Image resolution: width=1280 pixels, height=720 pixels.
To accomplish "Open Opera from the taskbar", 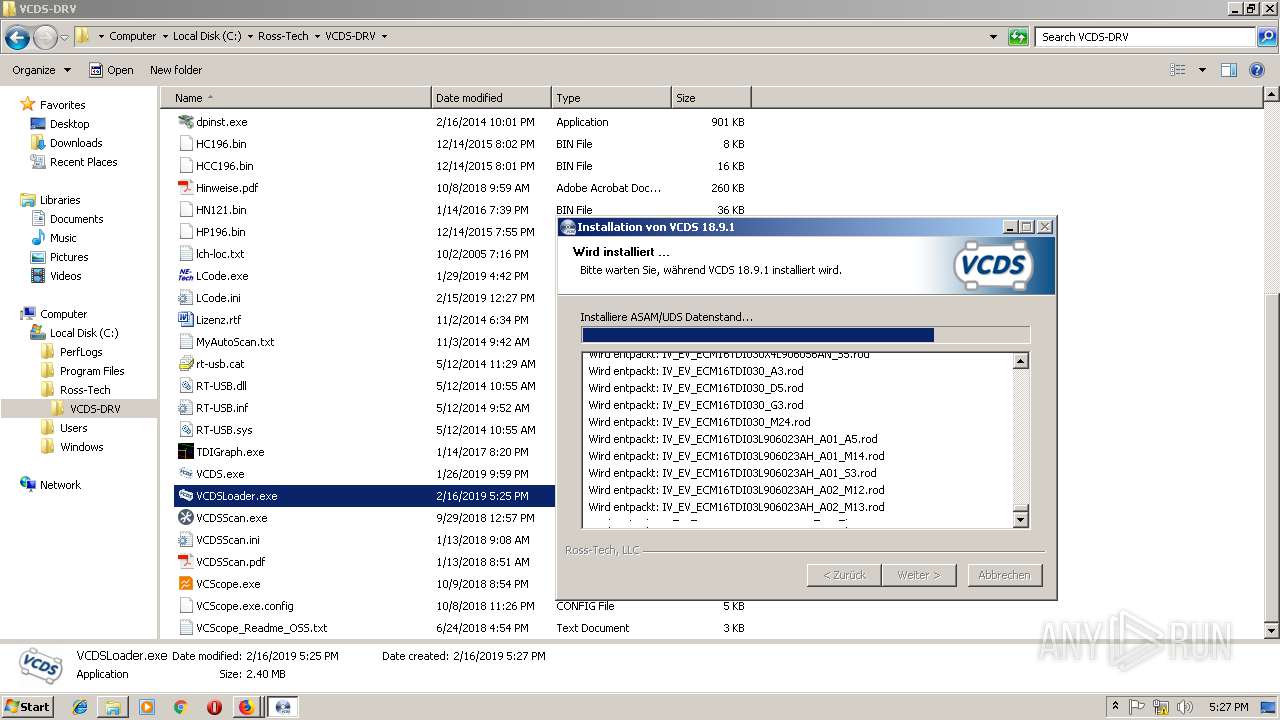I will coord(214,707).
